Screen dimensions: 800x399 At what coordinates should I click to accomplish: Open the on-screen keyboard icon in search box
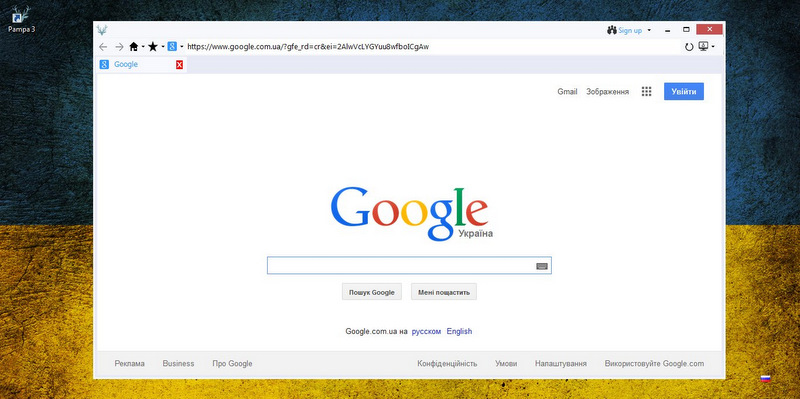click(x=542, y=266)
